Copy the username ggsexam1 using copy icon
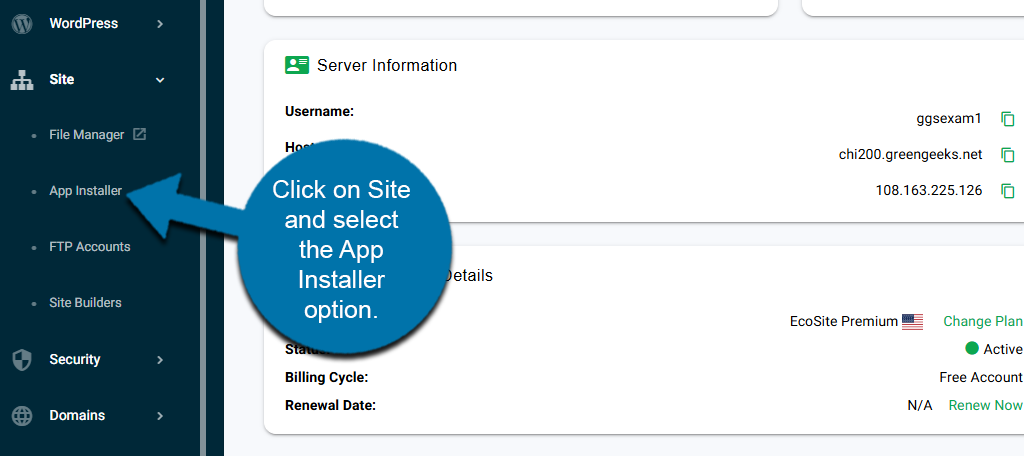The height and width of the screenshot is (456, 1024). click(x=1008, y=119)
